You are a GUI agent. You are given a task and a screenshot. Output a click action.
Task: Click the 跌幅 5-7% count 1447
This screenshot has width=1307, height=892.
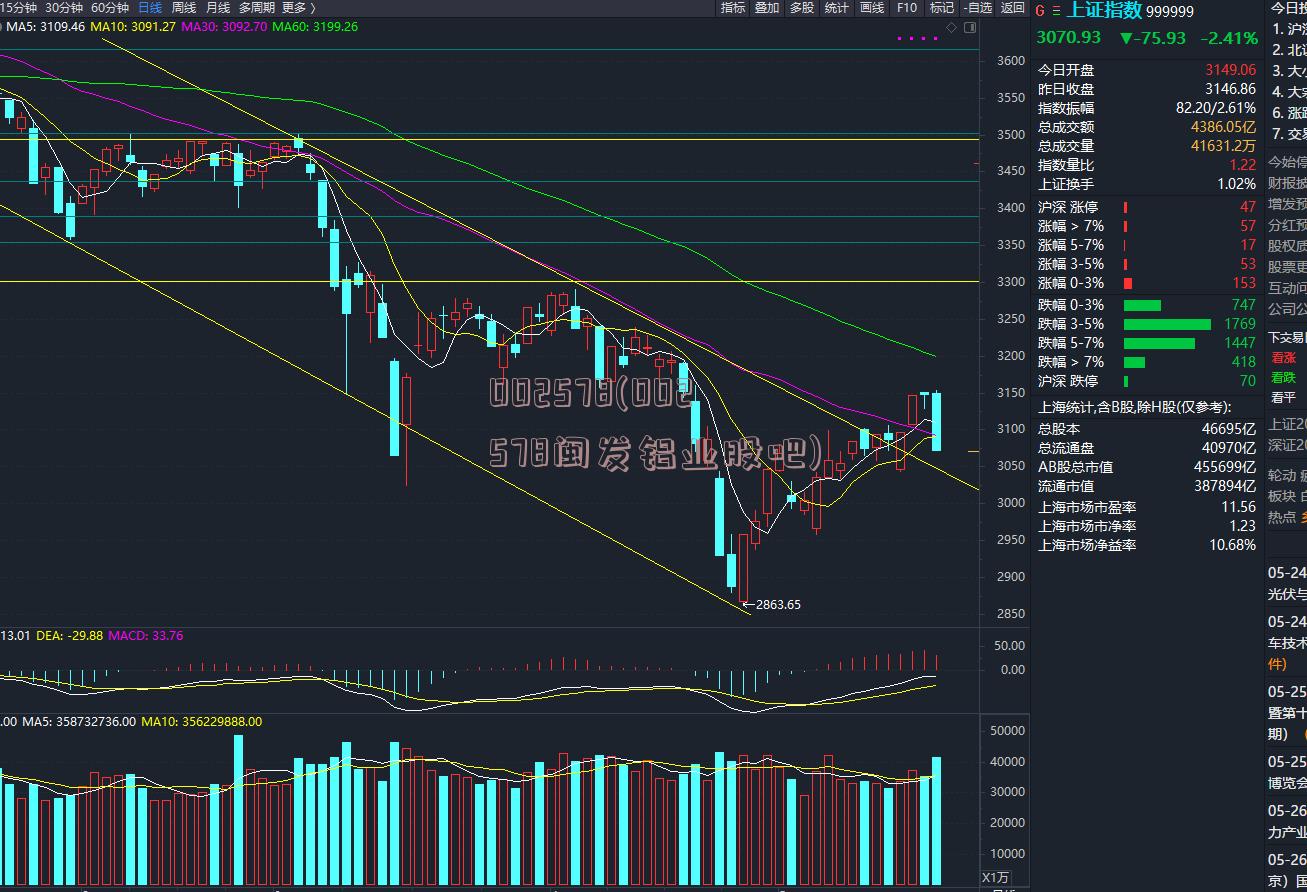(1240, 343)
